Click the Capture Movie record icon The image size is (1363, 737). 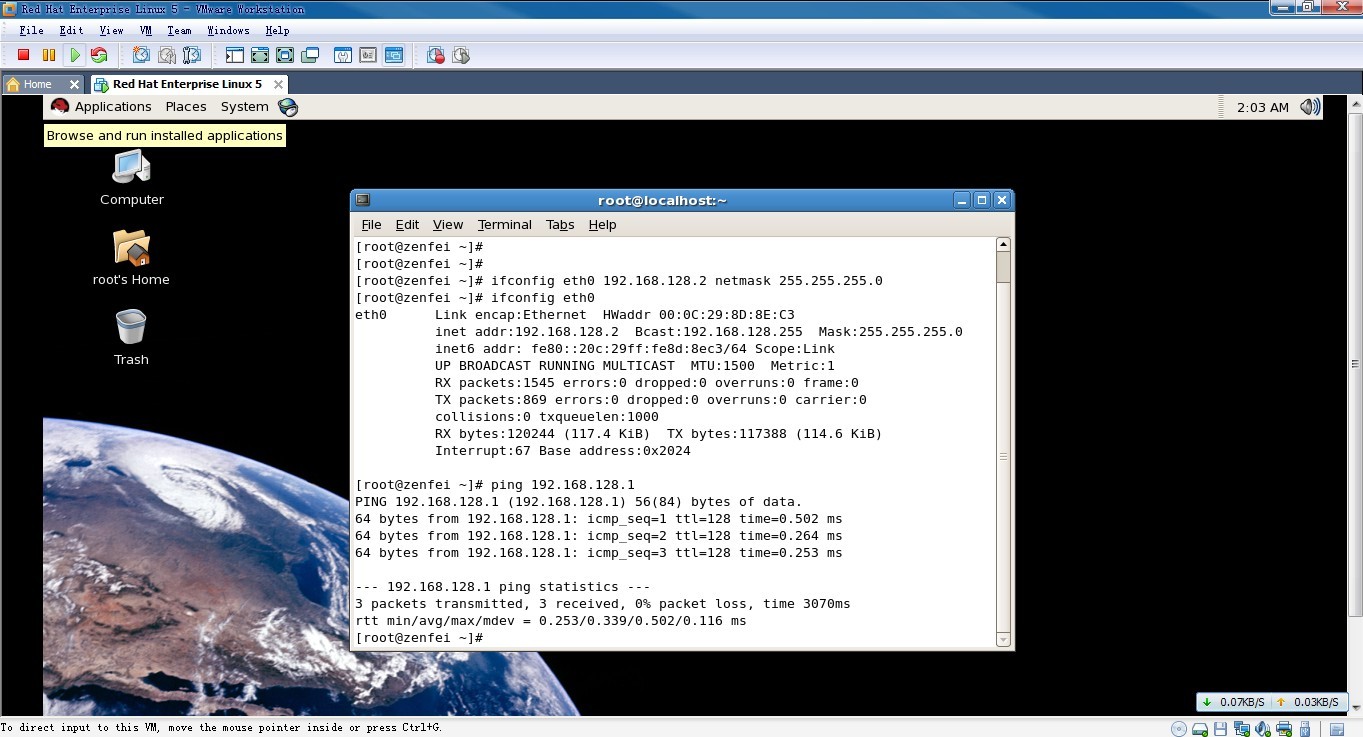click(436, 55)
